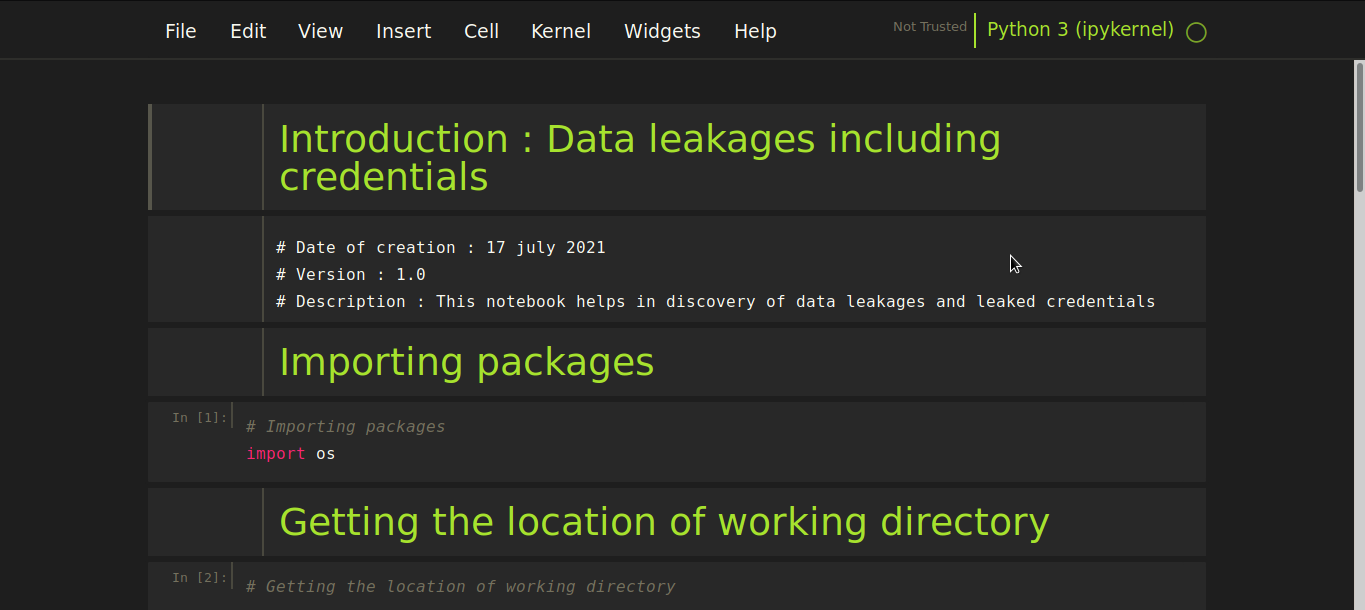Screen dimensions: 1365x610
Task: Open the Cell menu
Action: [481, 31]
